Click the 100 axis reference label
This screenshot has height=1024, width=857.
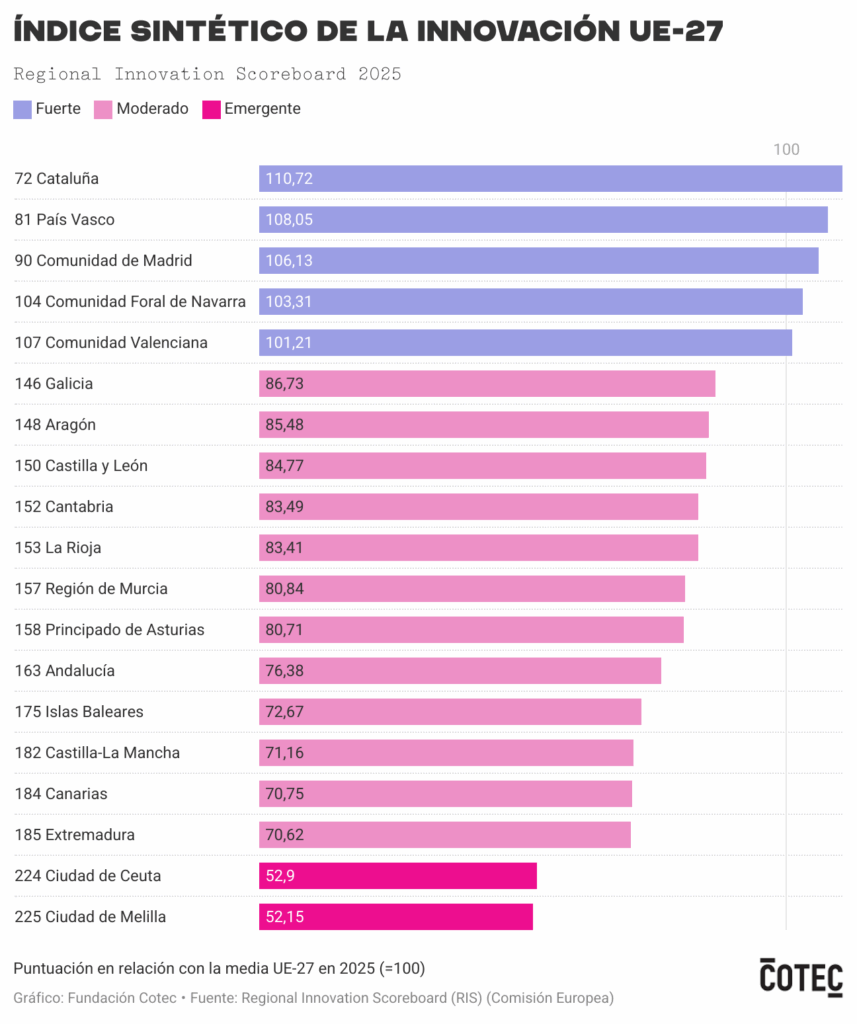click(786, 149)
